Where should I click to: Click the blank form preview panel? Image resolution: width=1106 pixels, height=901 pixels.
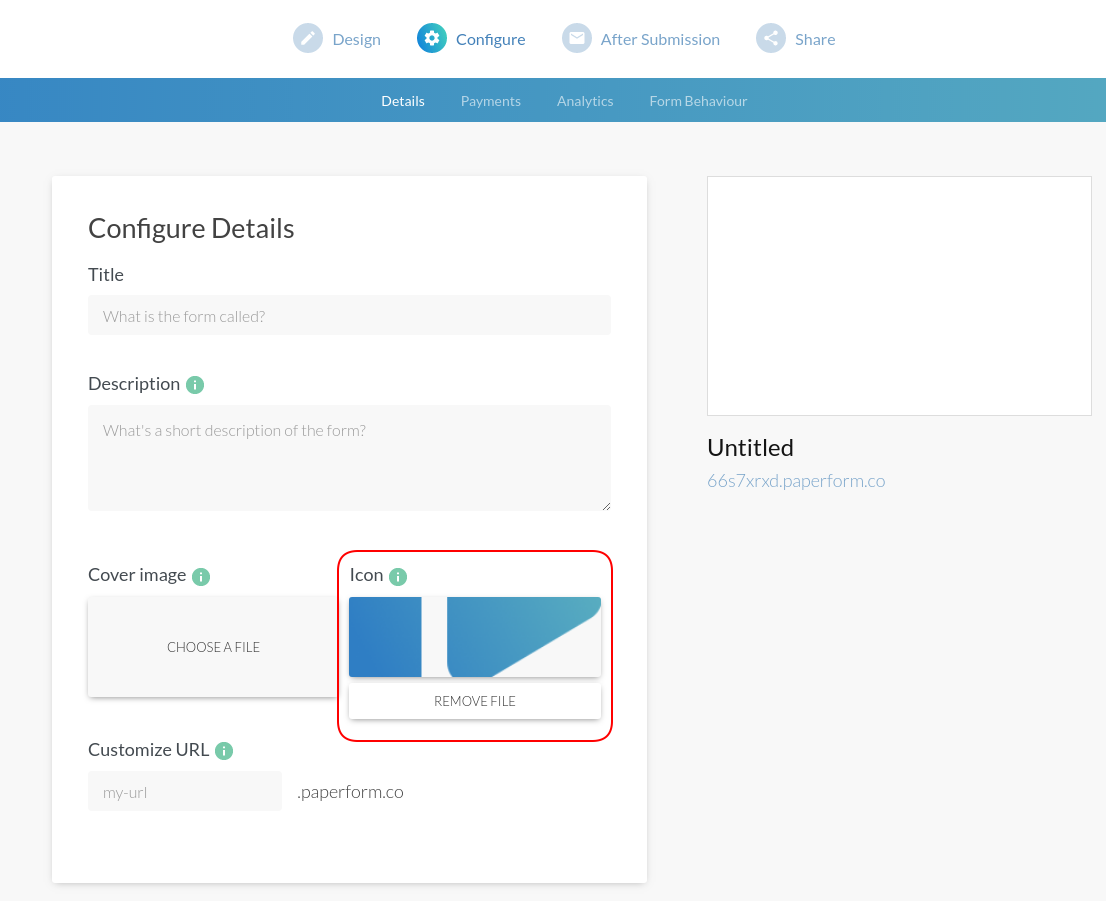(x=898, y=295)
